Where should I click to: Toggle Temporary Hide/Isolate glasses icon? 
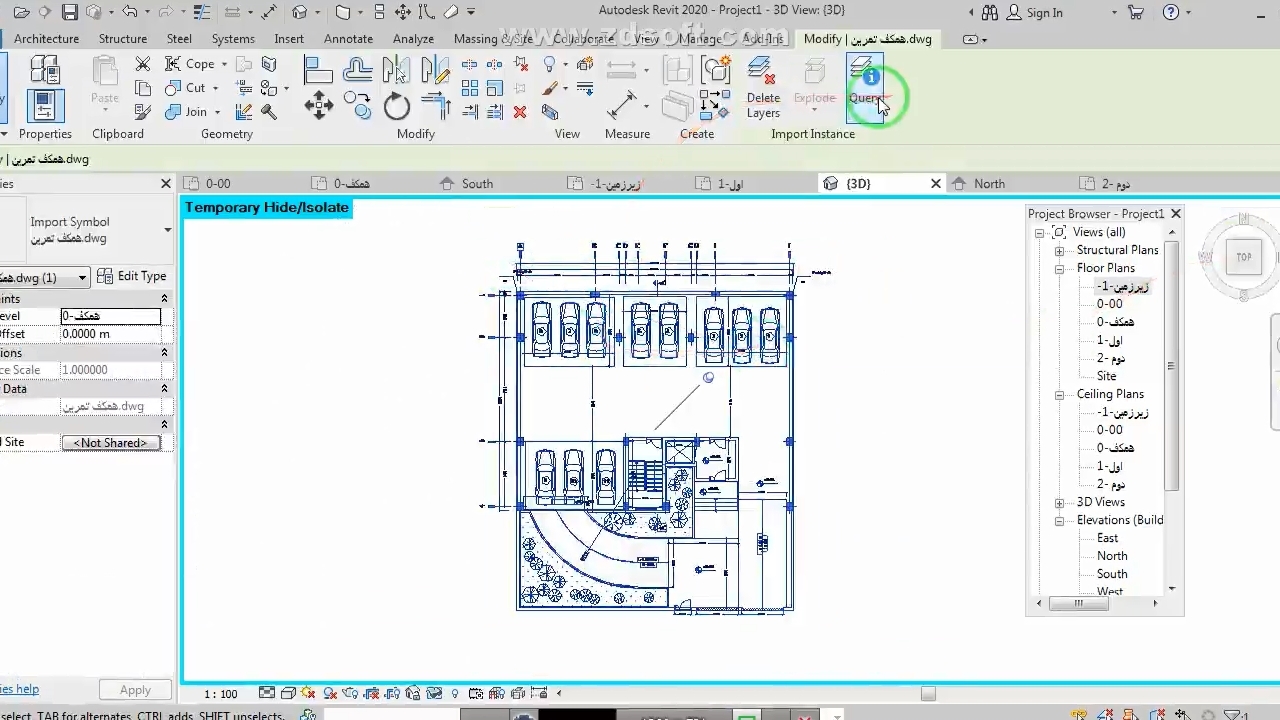(x=434, y=693)
